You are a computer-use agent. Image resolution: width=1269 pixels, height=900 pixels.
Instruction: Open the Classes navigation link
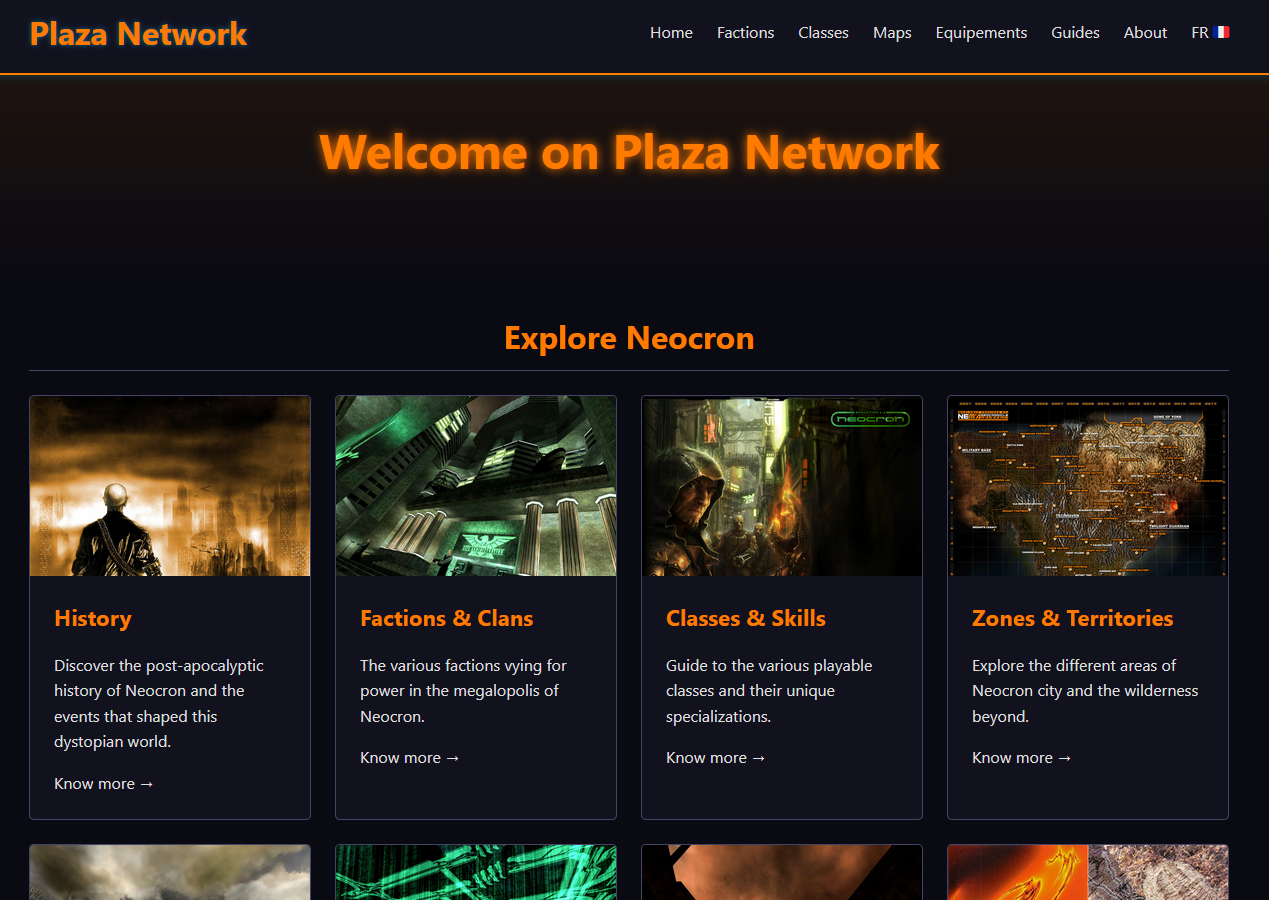coord(823,33)
